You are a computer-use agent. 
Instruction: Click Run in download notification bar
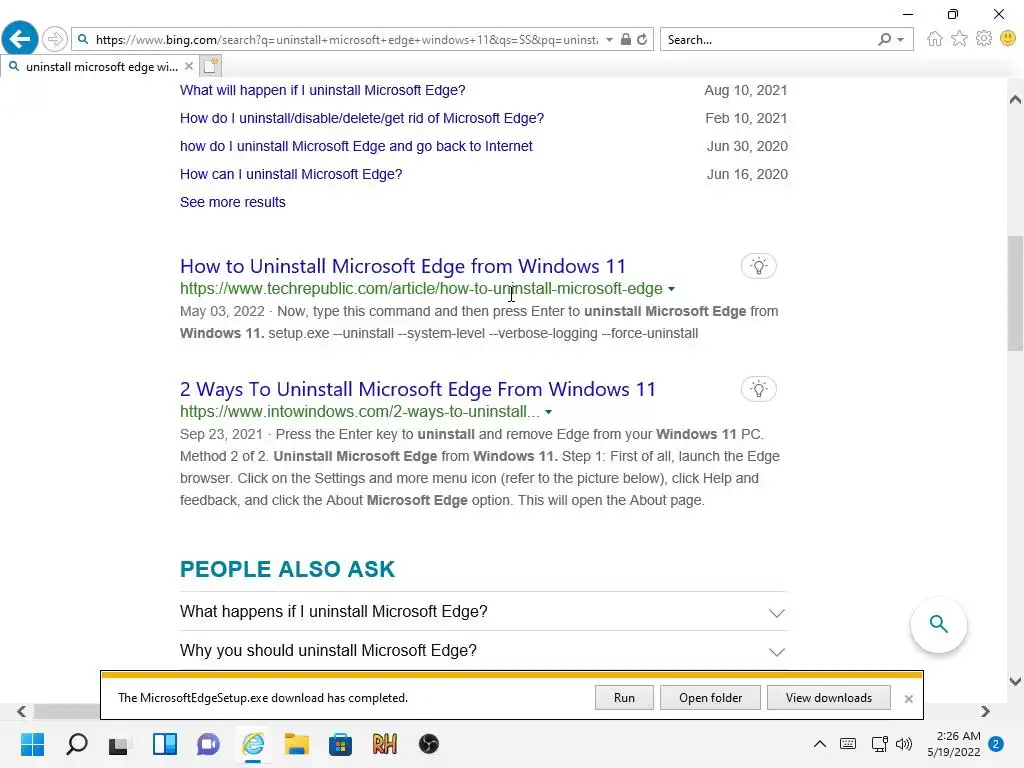tap(624, 697)
